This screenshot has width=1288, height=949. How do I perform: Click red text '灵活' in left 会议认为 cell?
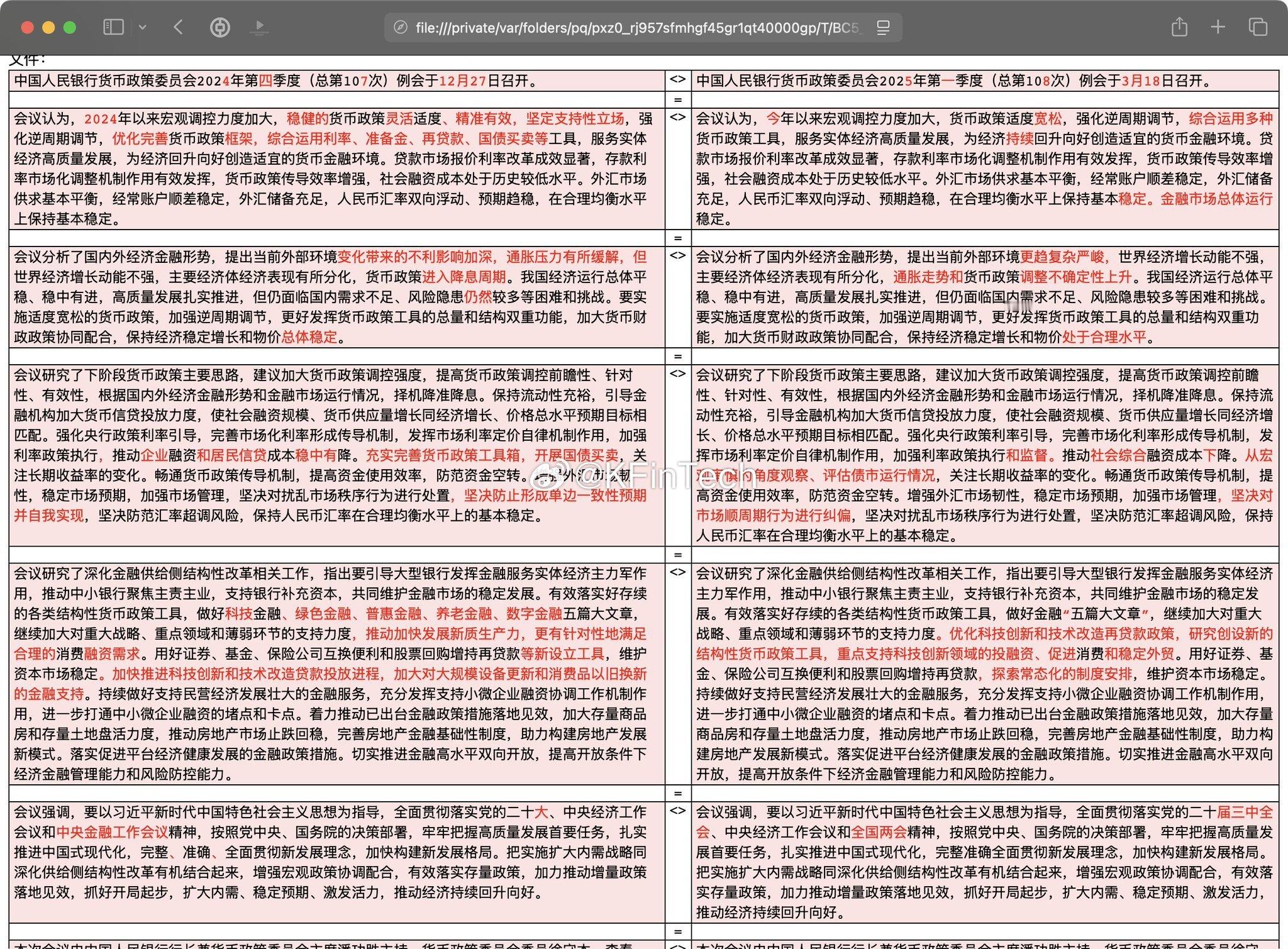(x=399, y=118)
